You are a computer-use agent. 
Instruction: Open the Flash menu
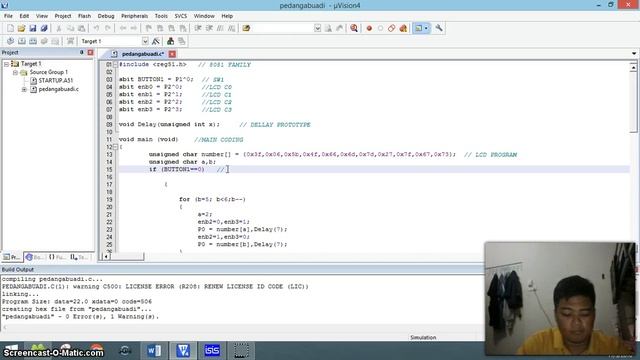[84, 16]
